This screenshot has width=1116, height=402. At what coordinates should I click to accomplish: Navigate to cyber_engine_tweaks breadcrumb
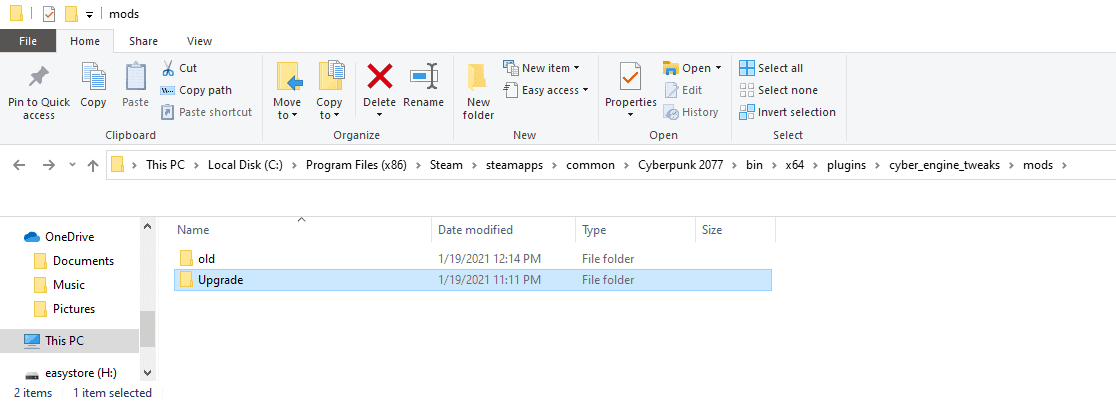944,165
